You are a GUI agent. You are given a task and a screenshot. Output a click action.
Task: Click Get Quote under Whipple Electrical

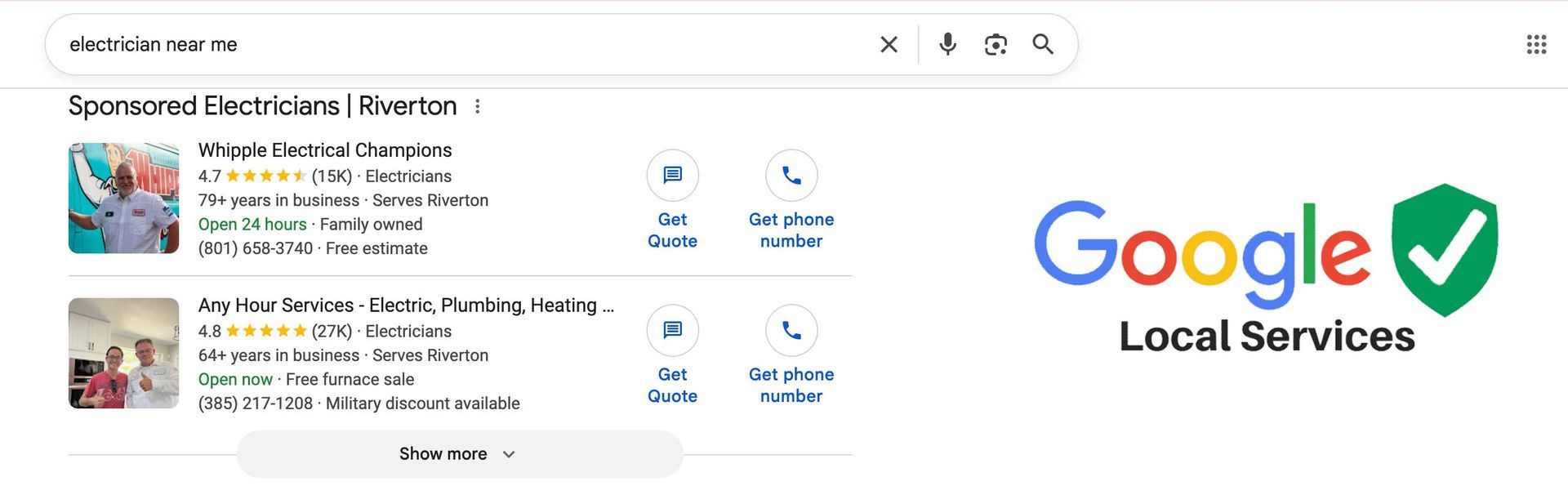pos(672,230)
